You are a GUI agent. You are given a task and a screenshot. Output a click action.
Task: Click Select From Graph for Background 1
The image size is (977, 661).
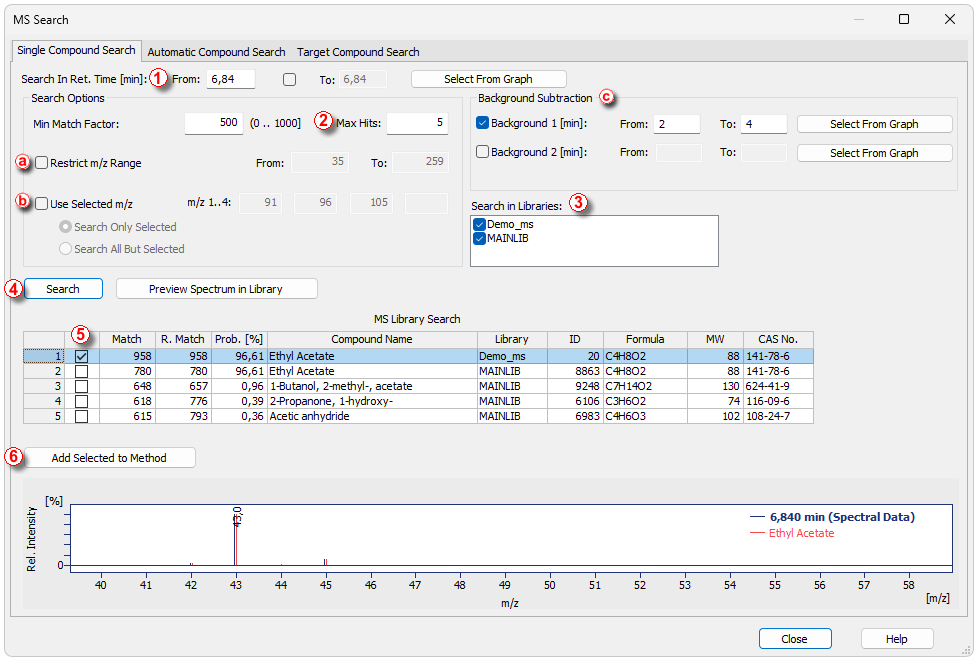[x=873, y=124]
